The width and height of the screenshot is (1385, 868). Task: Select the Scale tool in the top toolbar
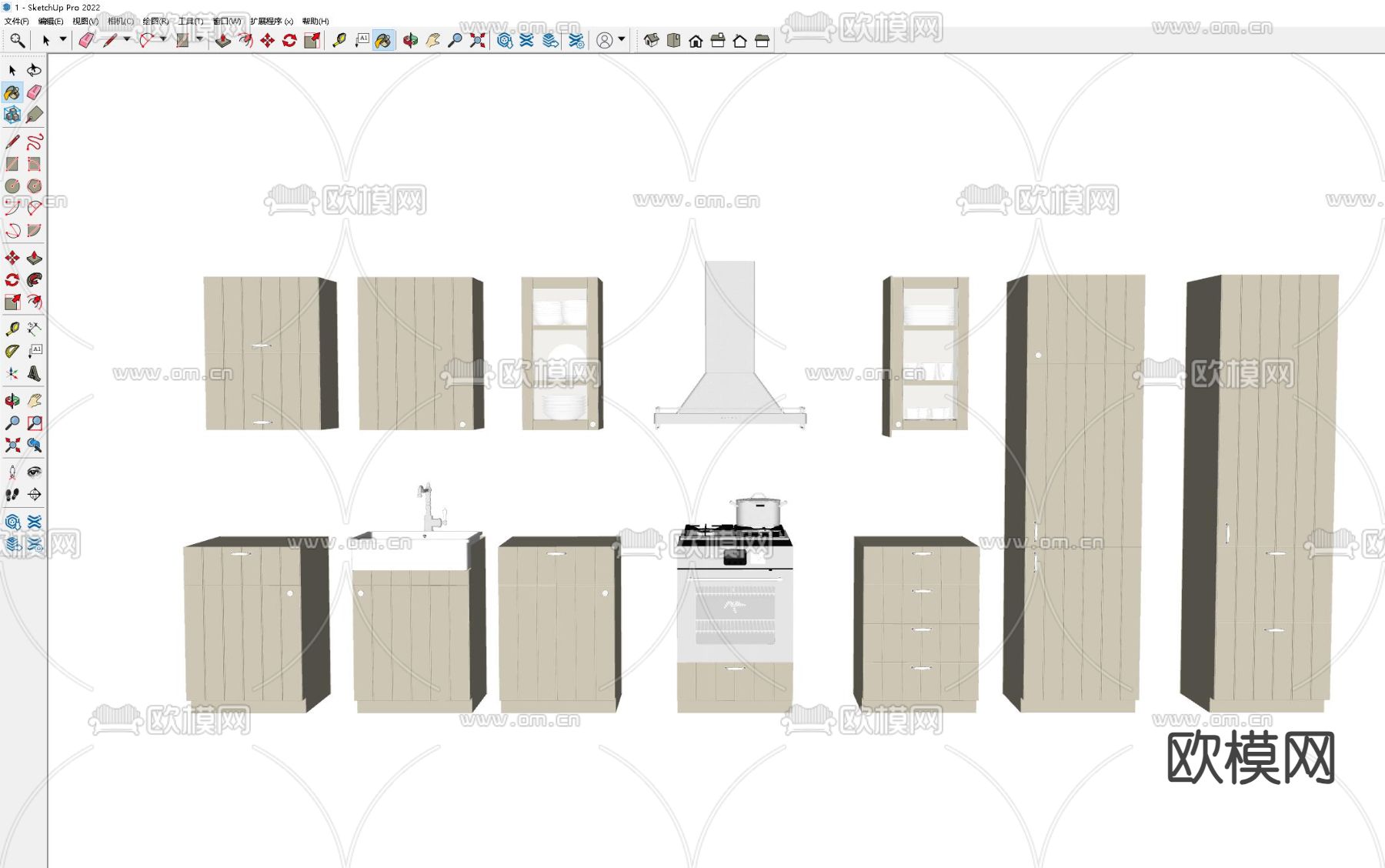[312, 40]
